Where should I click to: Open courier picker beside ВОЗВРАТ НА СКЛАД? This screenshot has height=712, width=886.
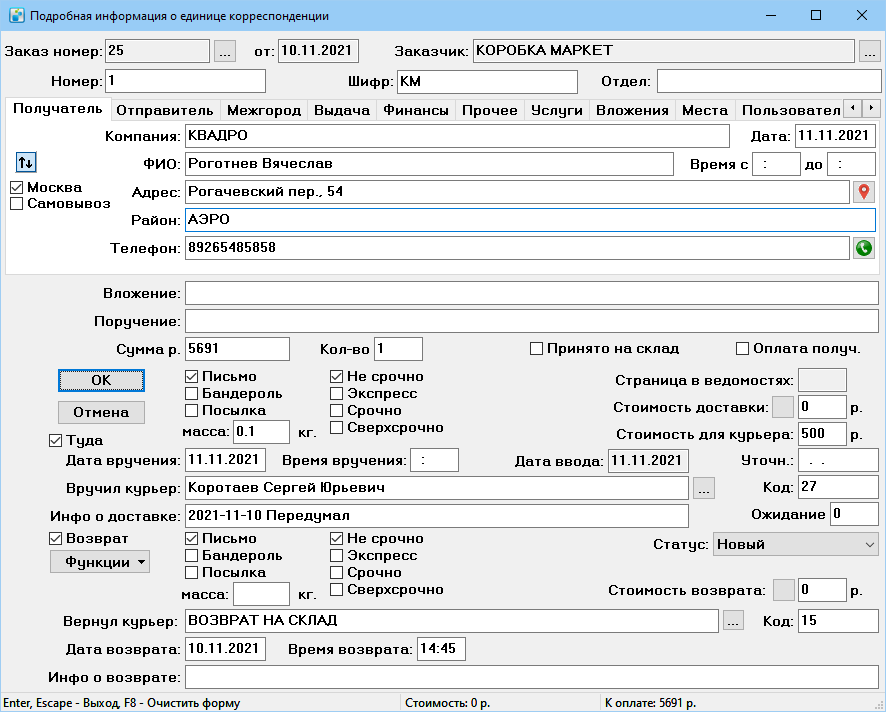[733, 621]
